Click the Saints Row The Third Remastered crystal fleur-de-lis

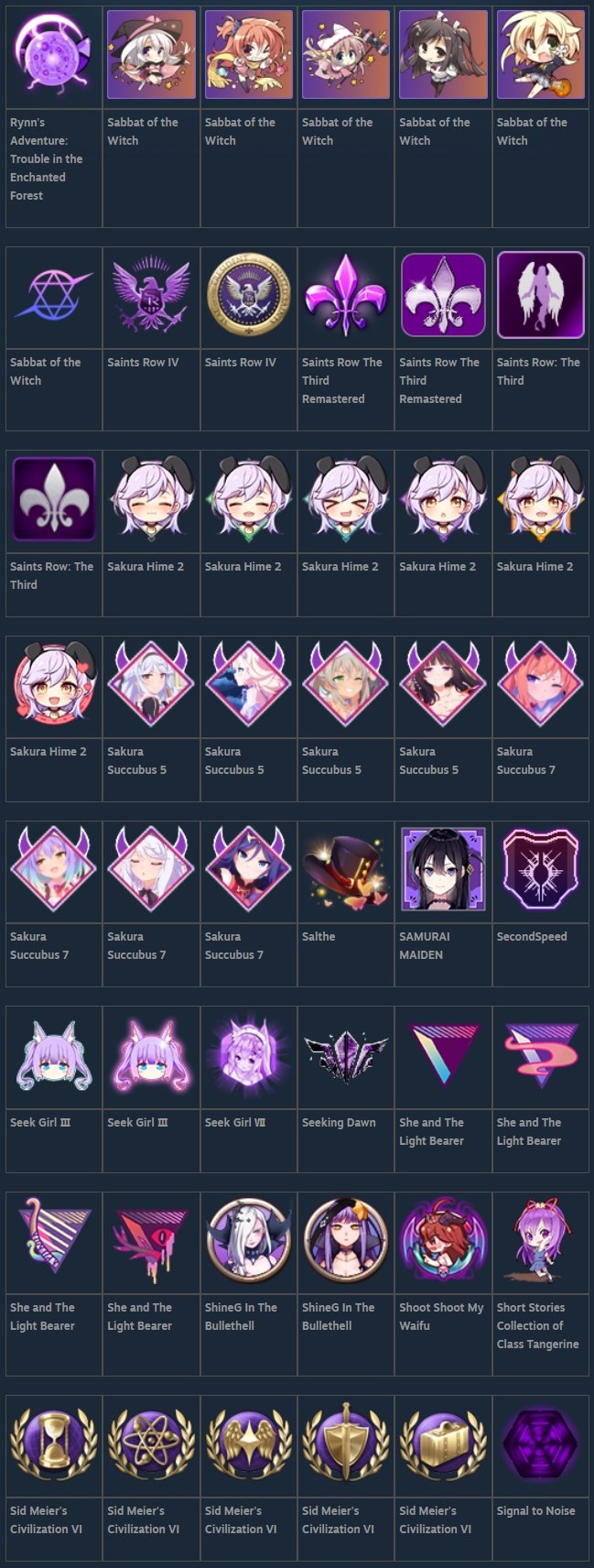click(346, 295)
